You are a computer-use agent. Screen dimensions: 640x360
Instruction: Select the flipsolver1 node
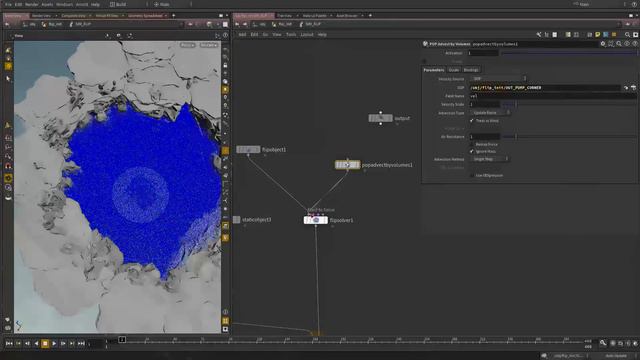(x=316, y=220)
